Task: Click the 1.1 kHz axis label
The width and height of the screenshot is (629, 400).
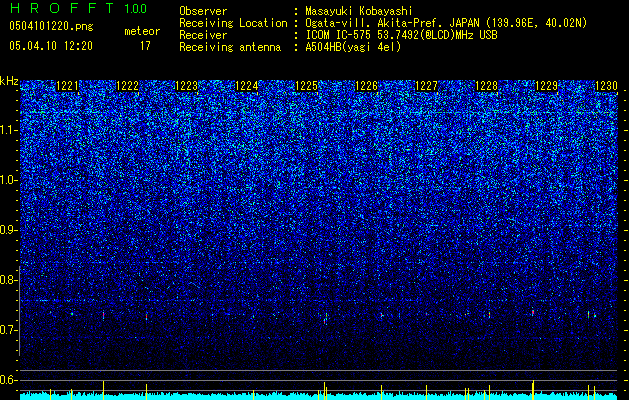Action: (x=9, y=130)
